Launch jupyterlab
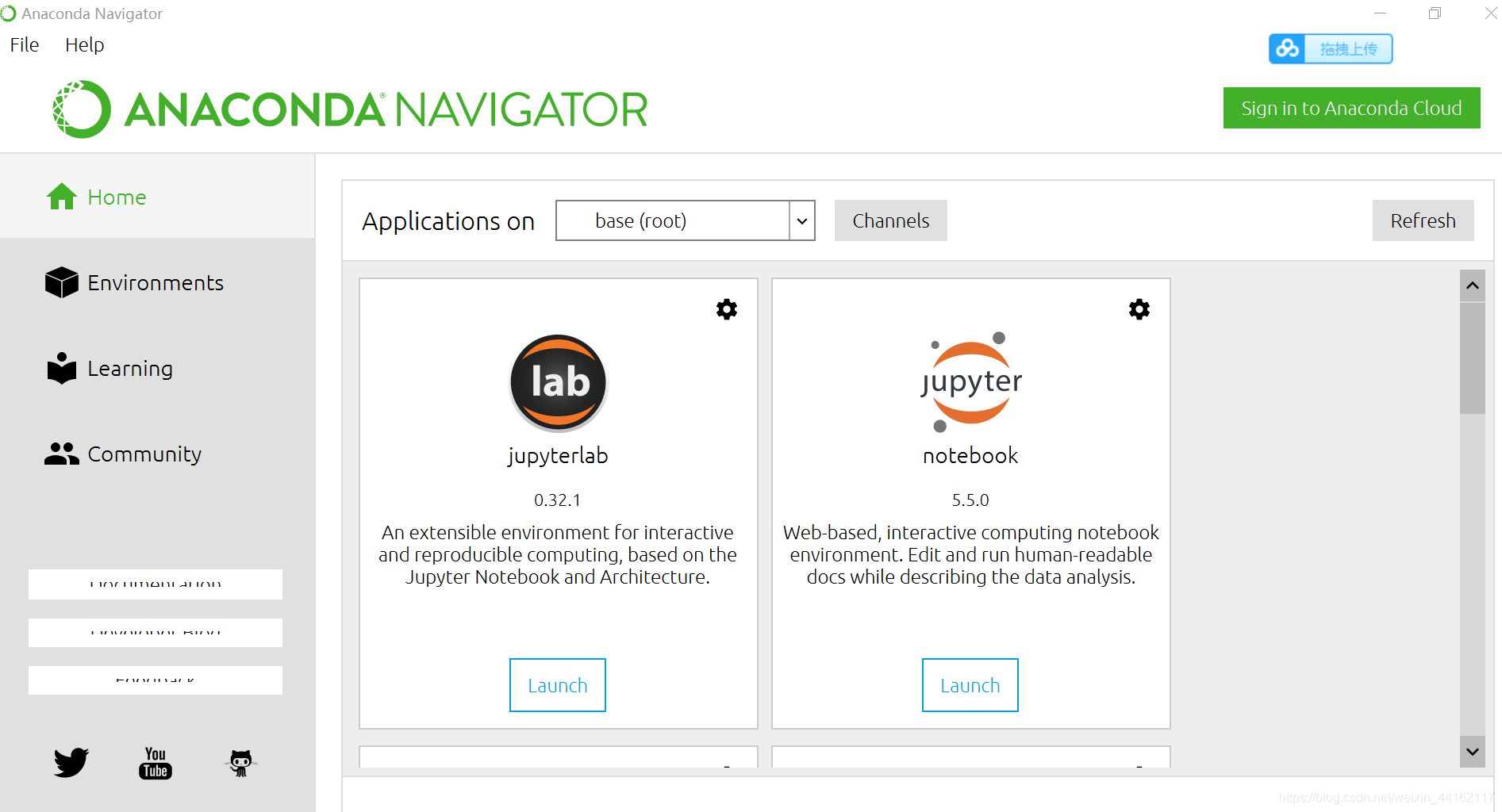The height and width of the screenshot is (812, 1502). (558, 685)
